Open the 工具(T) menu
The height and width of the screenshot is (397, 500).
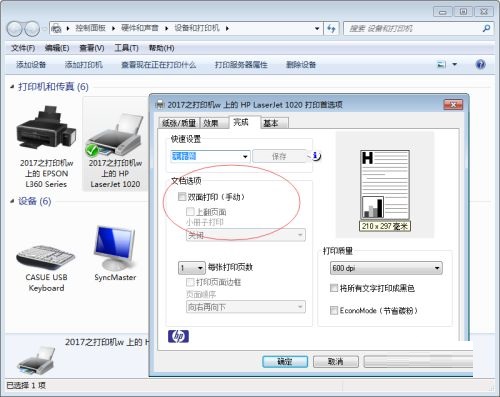[x=126, y=48]
